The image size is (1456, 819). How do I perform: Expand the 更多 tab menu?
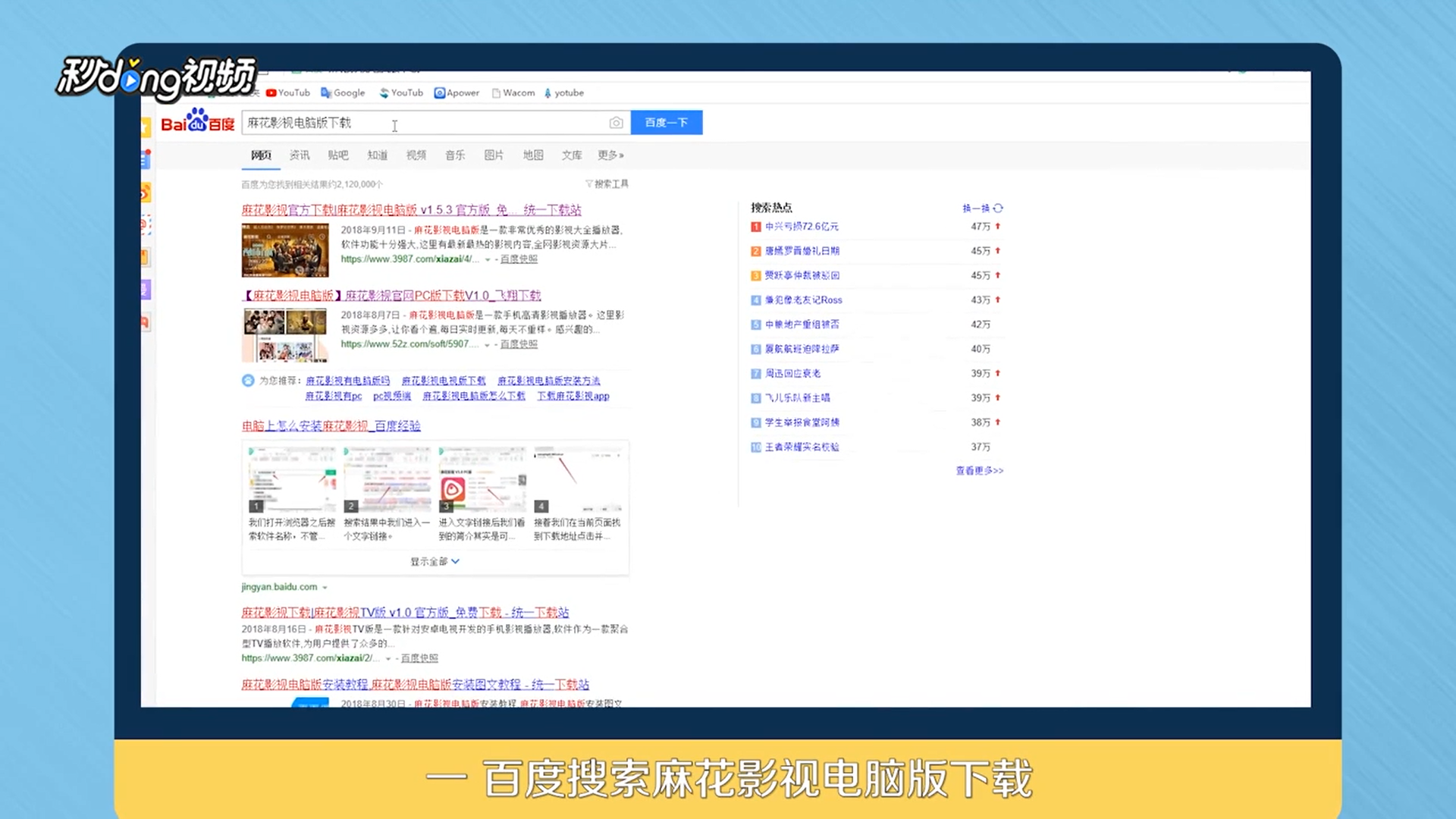[610, 155]
